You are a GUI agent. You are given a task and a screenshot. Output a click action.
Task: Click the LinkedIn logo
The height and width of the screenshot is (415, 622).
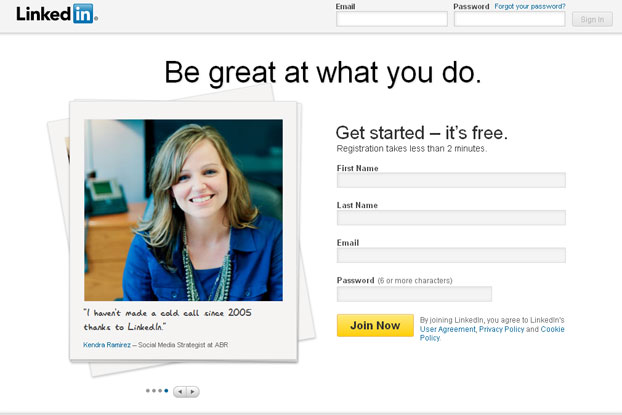[x=57, y=14]
